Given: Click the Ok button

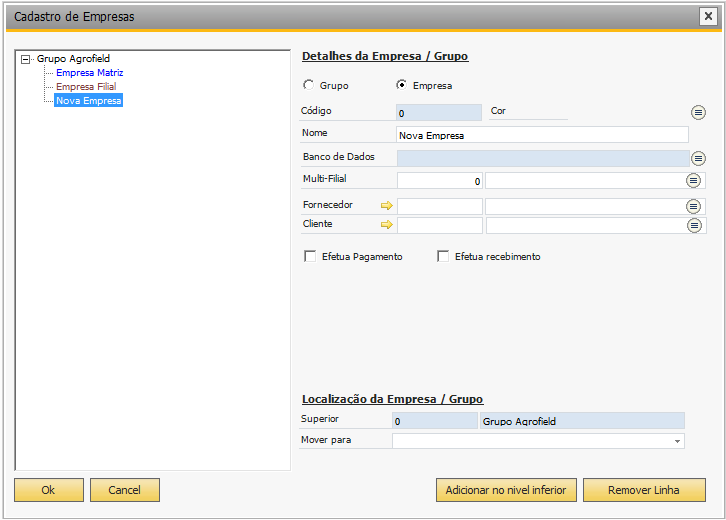Looking at the screenshot, I should pos(49,490).
